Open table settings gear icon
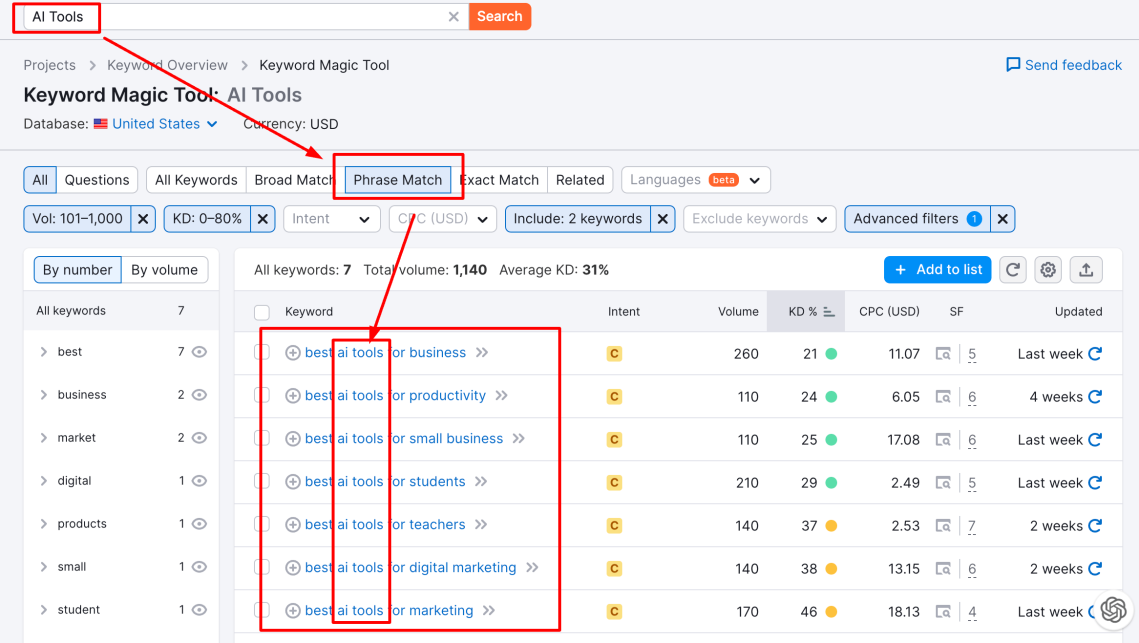This screenshot has width=1139, height=643. [x=1048, y=270]
